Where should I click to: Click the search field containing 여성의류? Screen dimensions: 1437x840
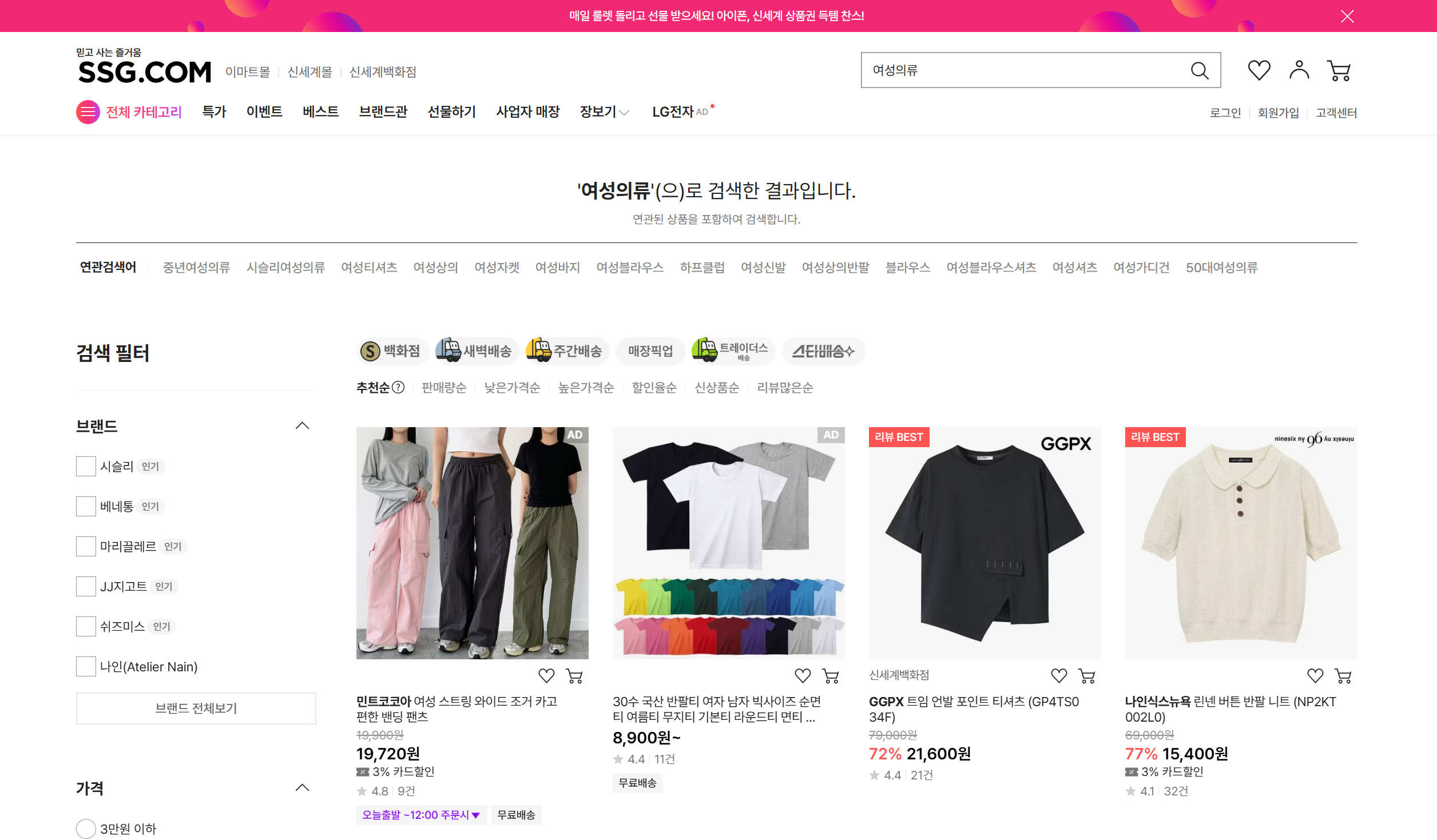[x=1018, y=70]
